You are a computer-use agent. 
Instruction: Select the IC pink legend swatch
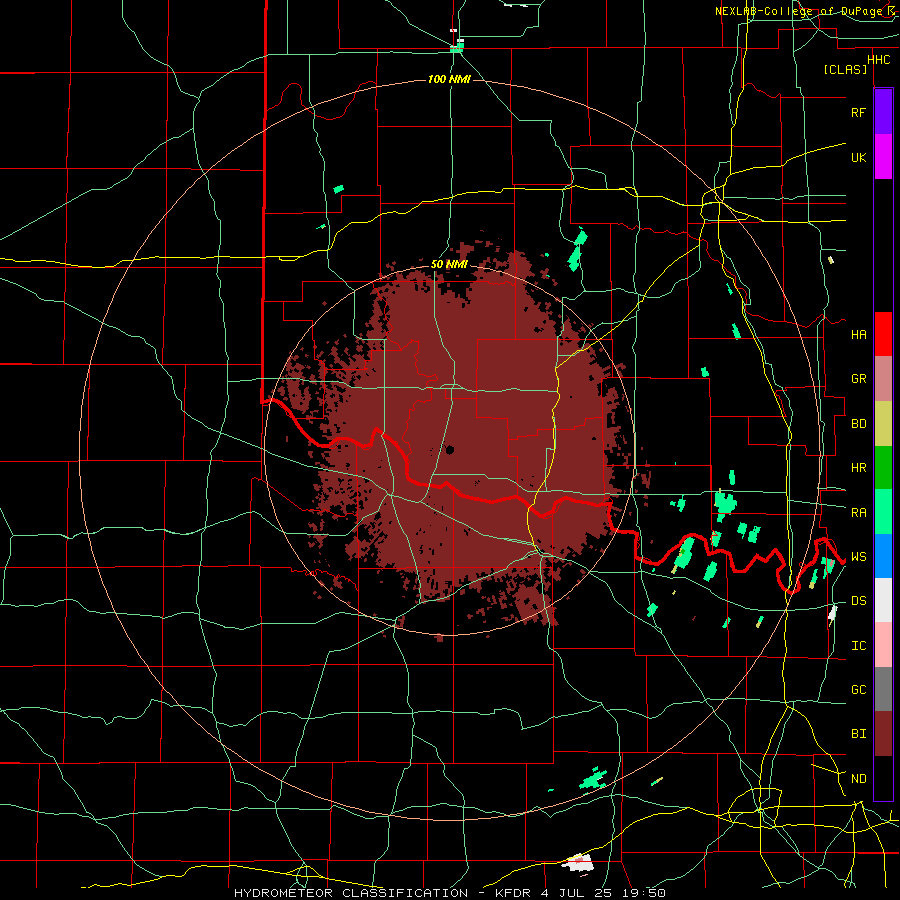tap(883, 645)
